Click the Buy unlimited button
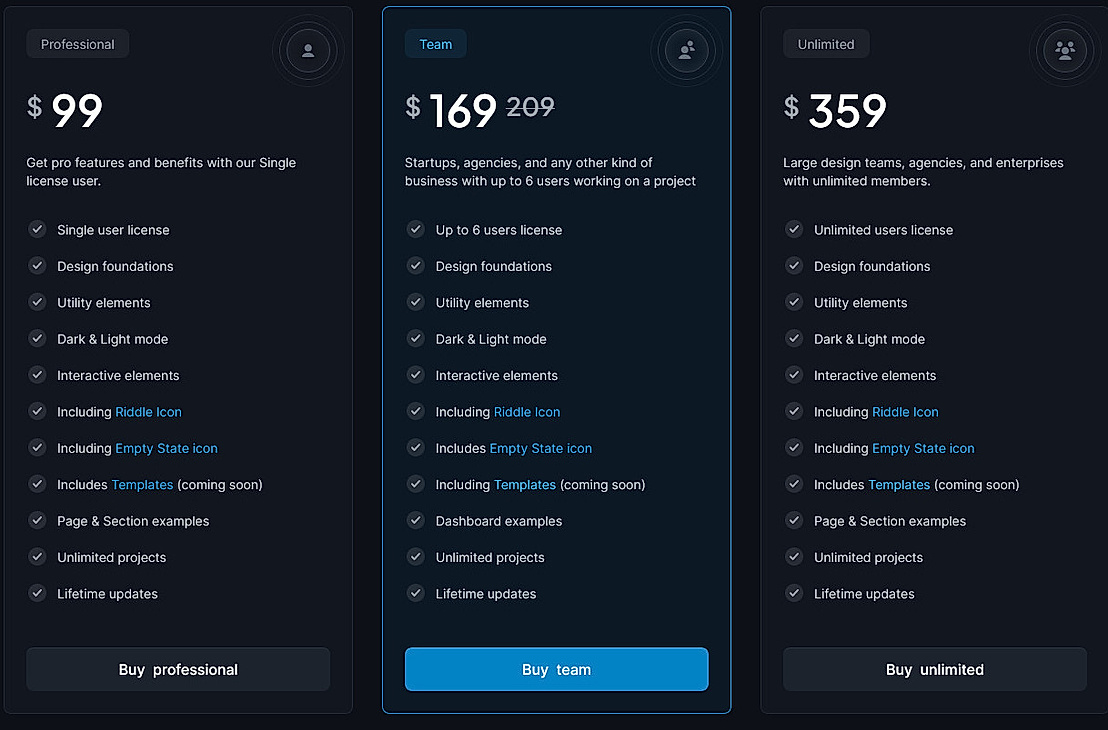Screen dimensions: 1108x730 point(934,669)
